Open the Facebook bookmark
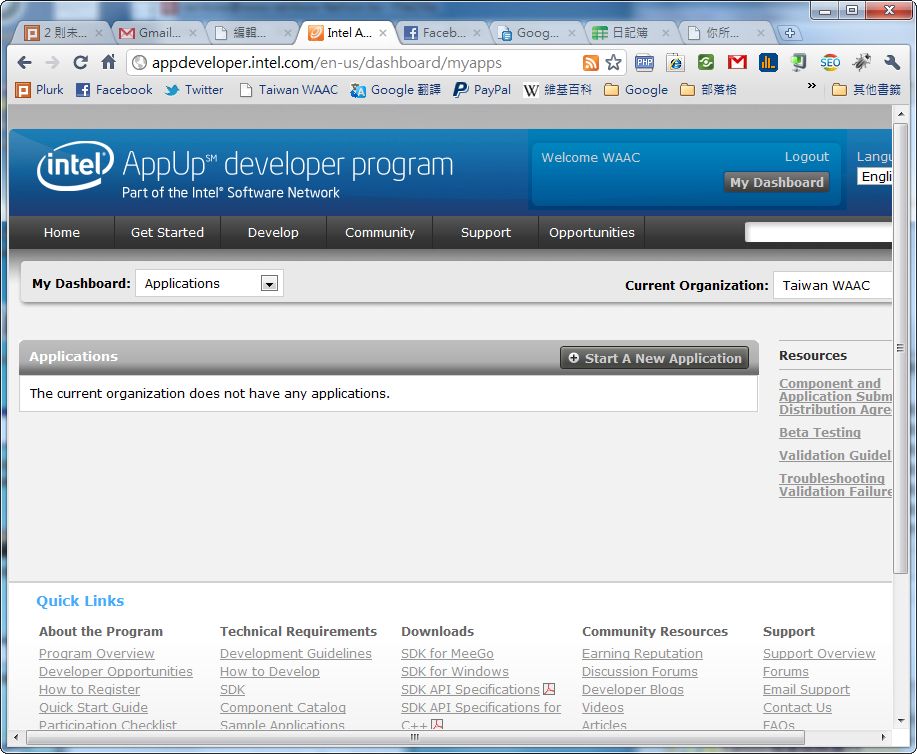Screen dimensions: 917x754 [114, 89]
